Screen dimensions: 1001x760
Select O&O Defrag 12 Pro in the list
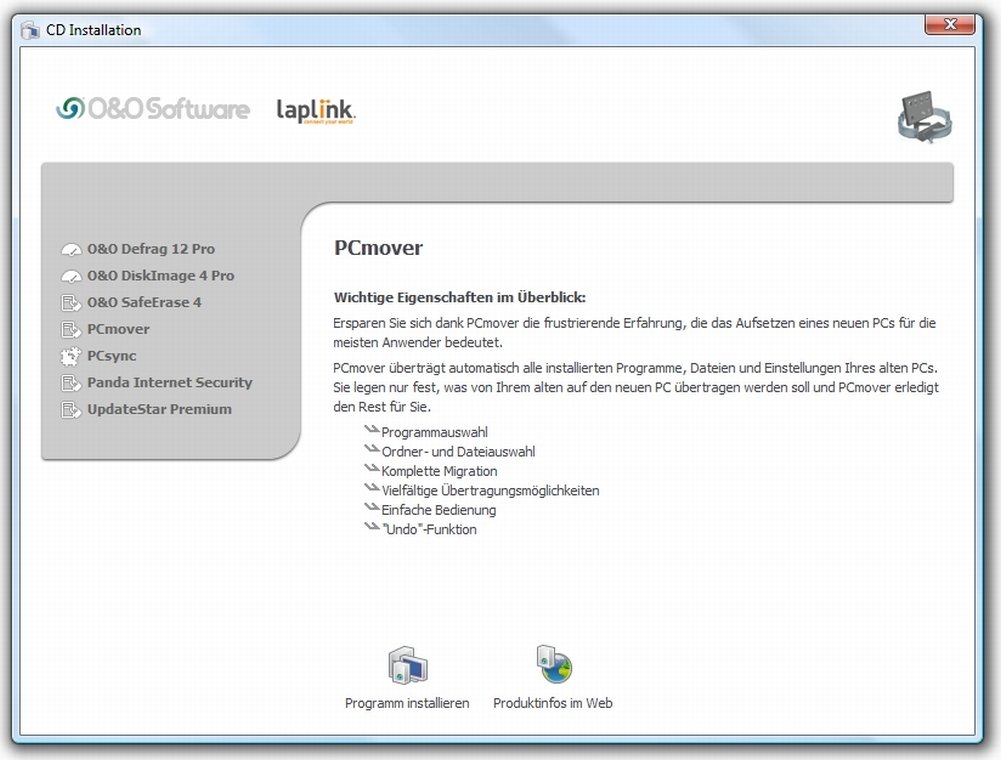[151, 249]
